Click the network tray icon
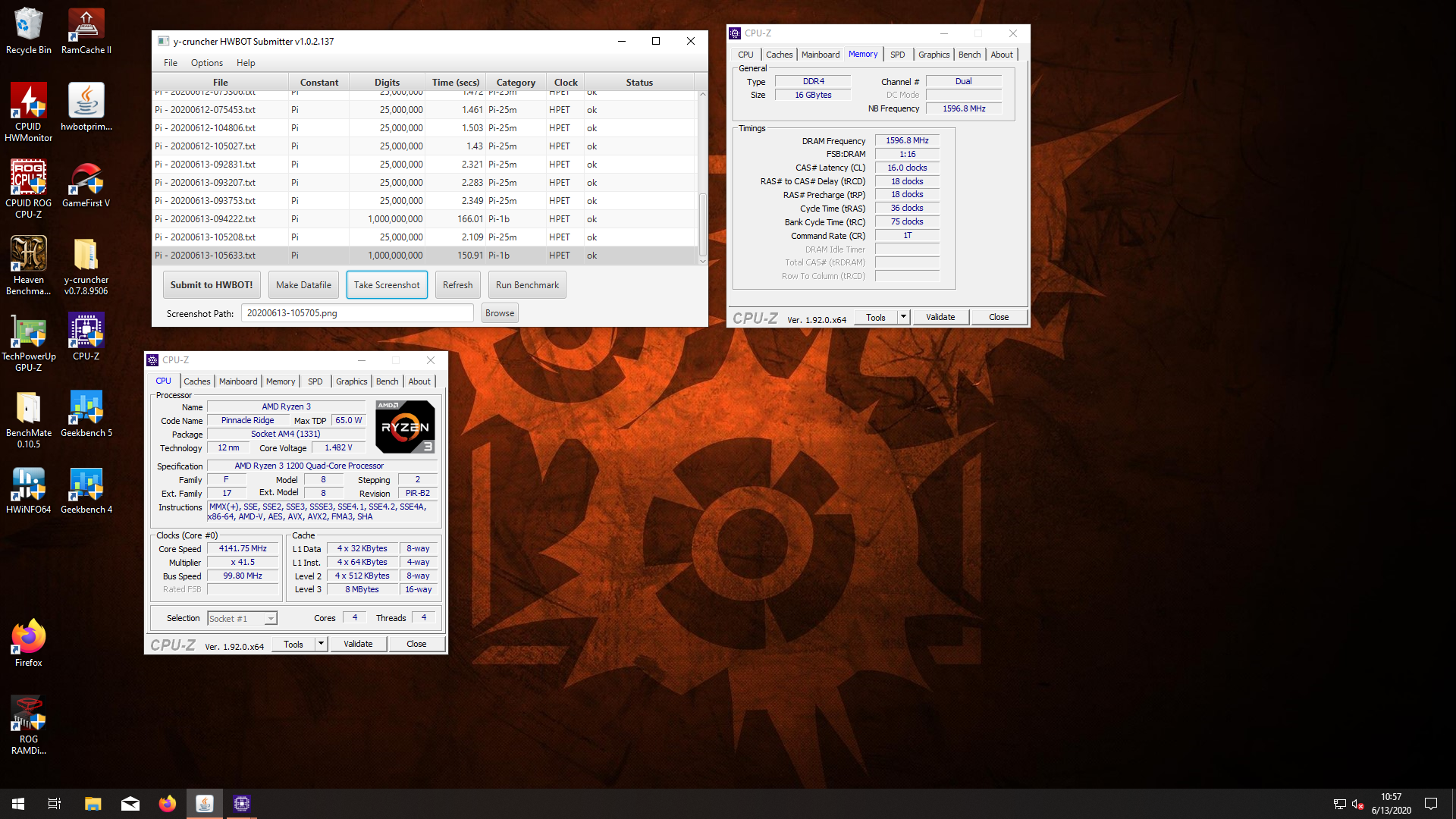 pos(1339,804)
